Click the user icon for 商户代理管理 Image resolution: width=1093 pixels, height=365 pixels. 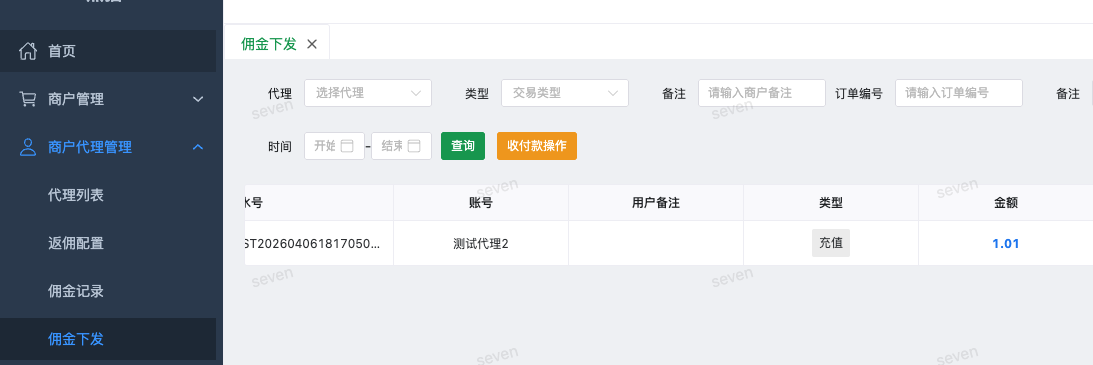click(28, 147)
